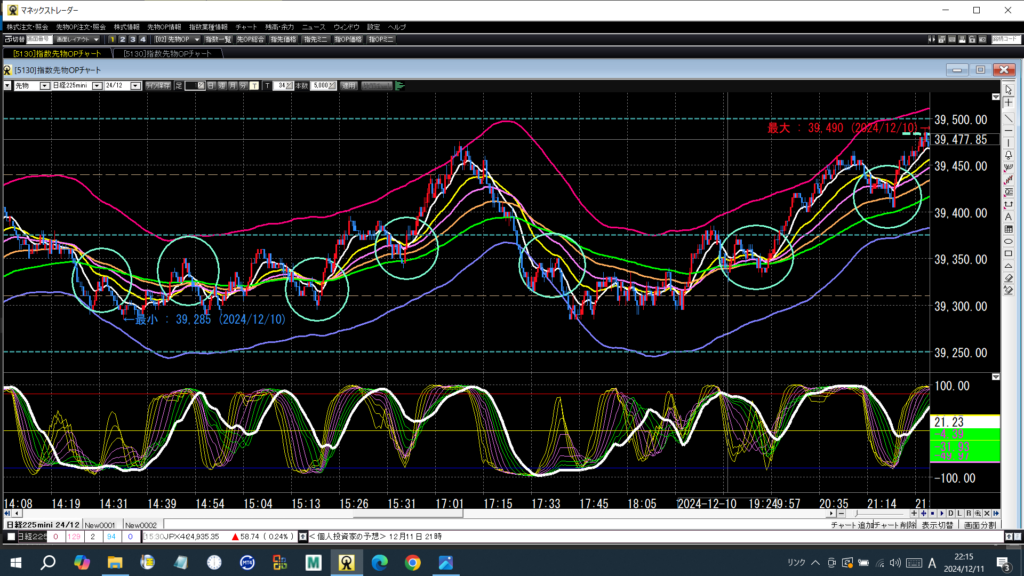The height and width of the screenshot is (576, 1024).
Task: Click the 適用 apply button
Action: [x=349, y=86]
